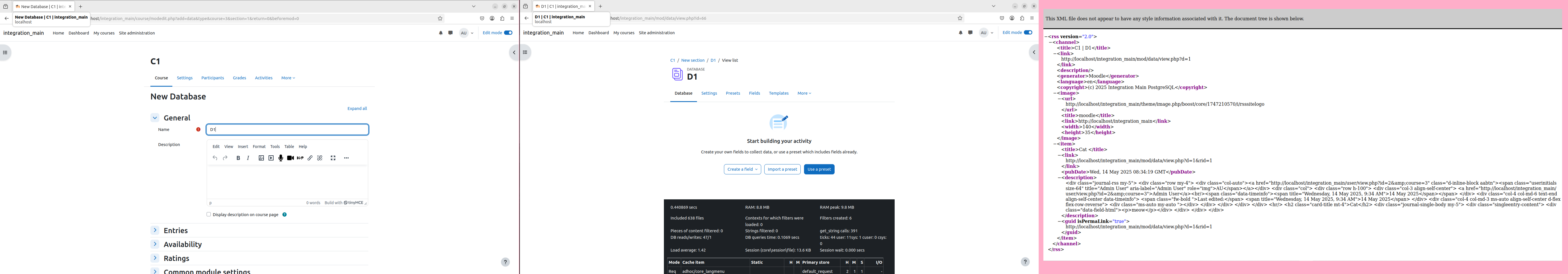Bookmark the modedit.php page with star icon

pyautogui.click(x=440, y=18)
